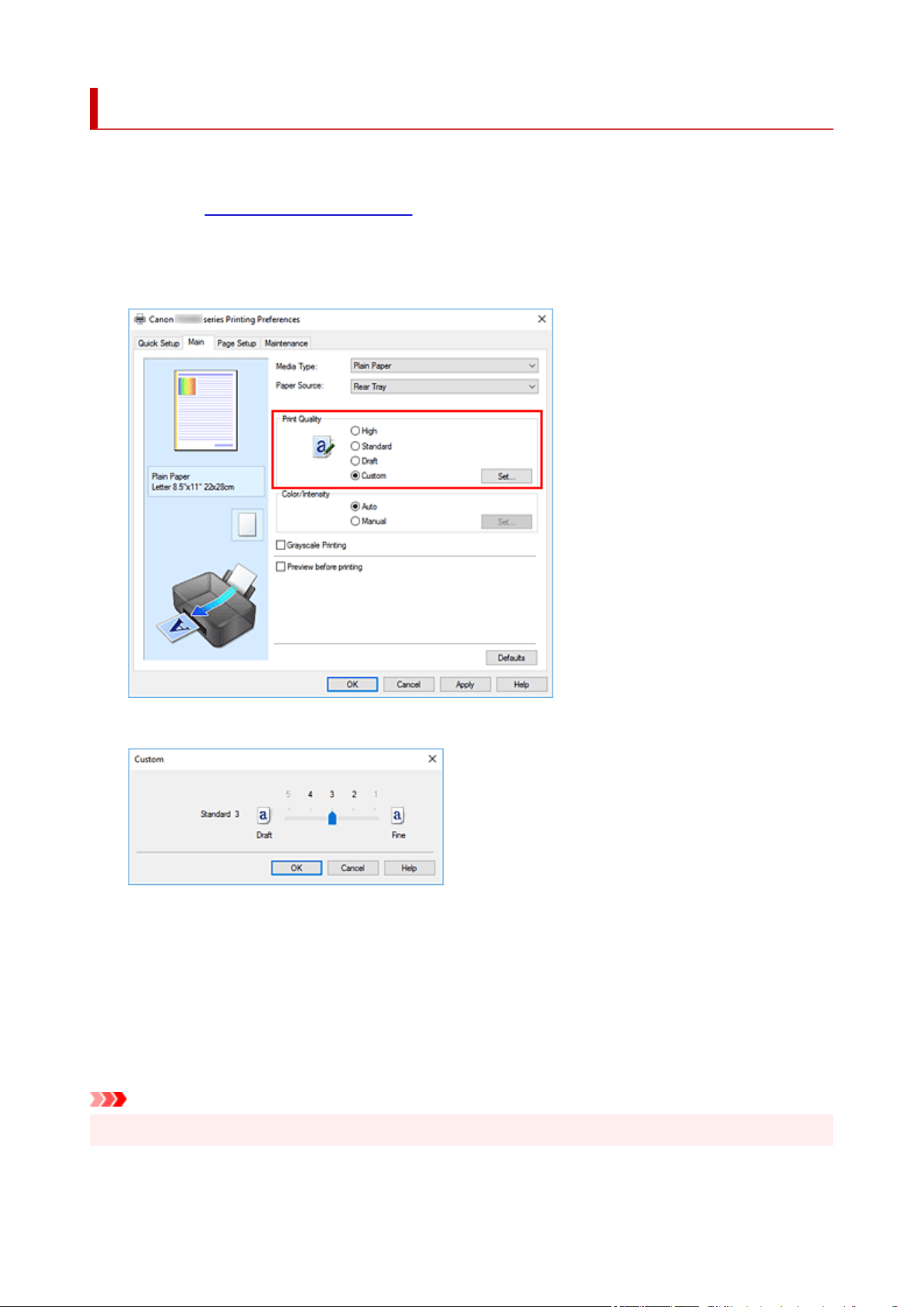
Task: Click Cancel in Printing Preferences dialog
Action: point(409,684)
